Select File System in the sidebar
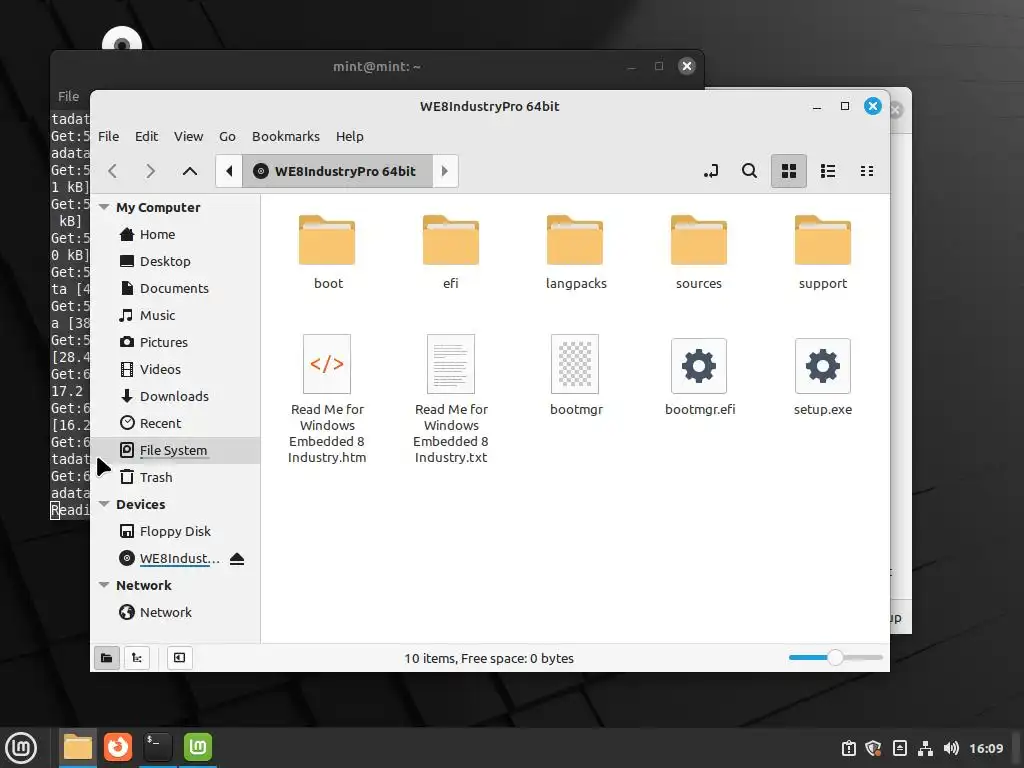This screenshot has width=1024, height=768. [x=175, y=450]
